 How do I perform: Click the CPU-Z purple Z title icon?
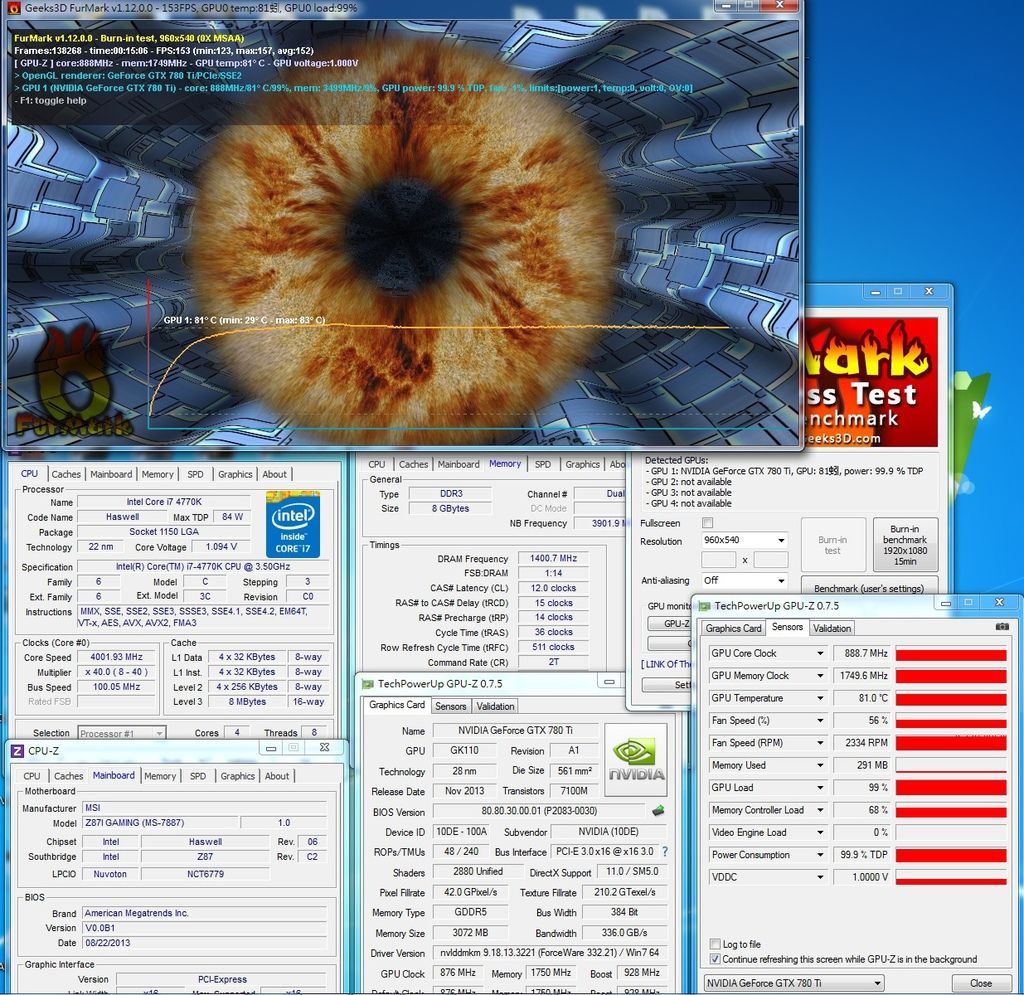click(18, 751)
